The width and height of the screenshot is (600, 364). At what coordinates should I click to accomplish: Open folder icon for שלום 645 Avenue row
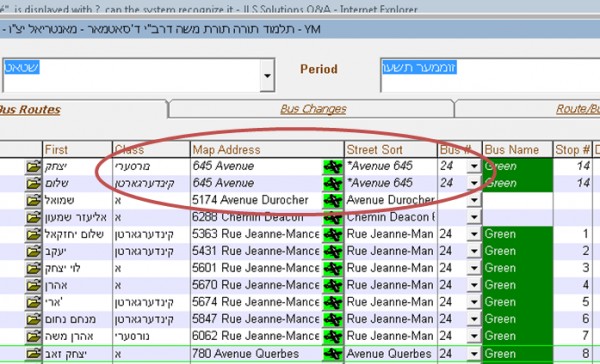coord(33,183)
